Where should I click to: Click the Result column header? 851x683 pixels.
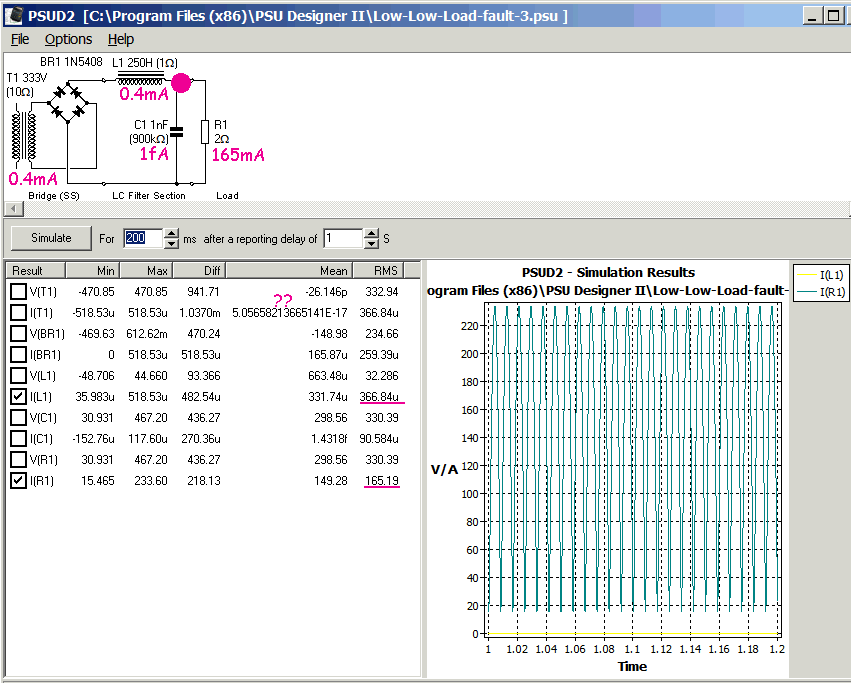pyautogui.click(x=36, y=270)
